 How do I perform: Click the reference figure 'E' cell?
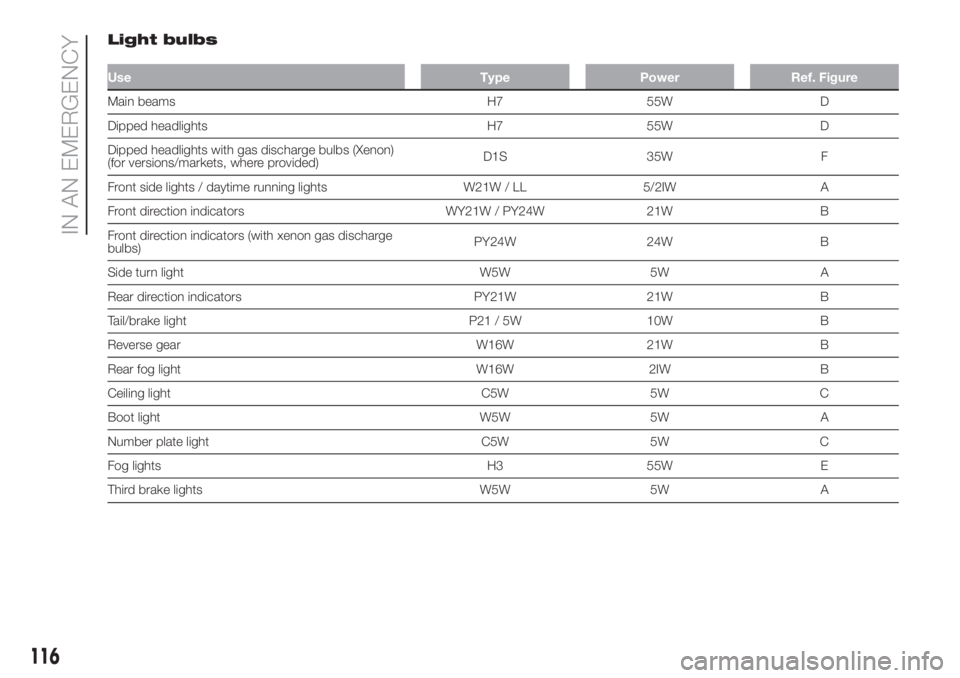coord(824,466)
